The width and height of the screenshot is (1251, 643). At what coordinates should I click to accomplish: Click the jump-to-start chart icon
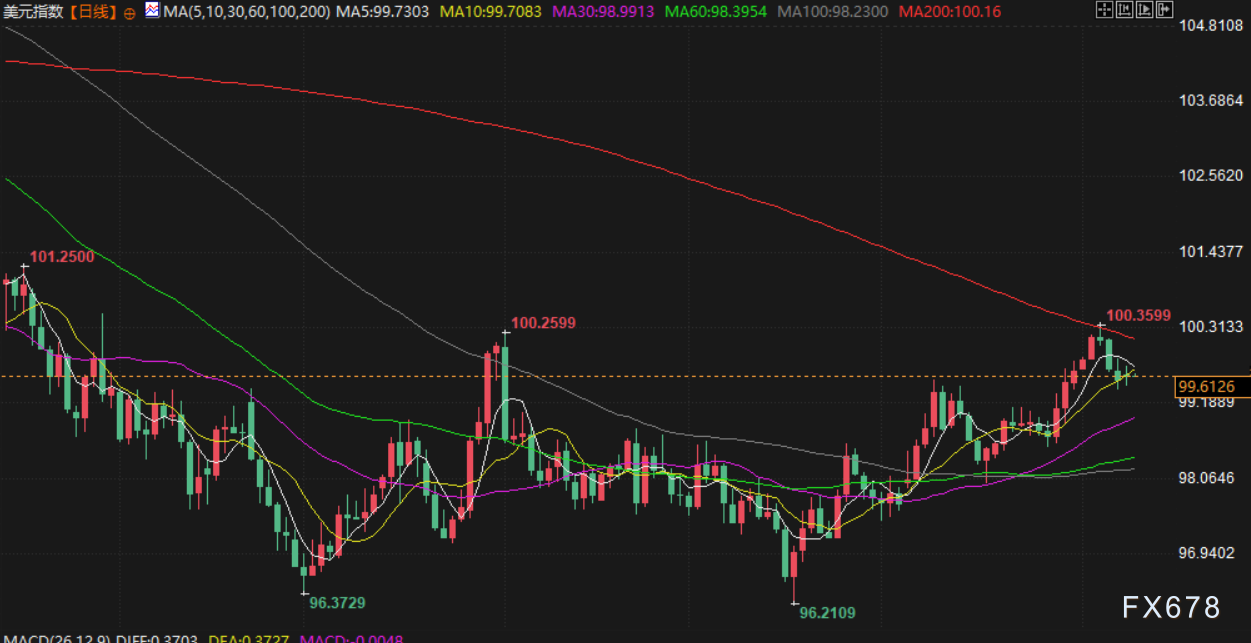click(x=1124, y=11)
